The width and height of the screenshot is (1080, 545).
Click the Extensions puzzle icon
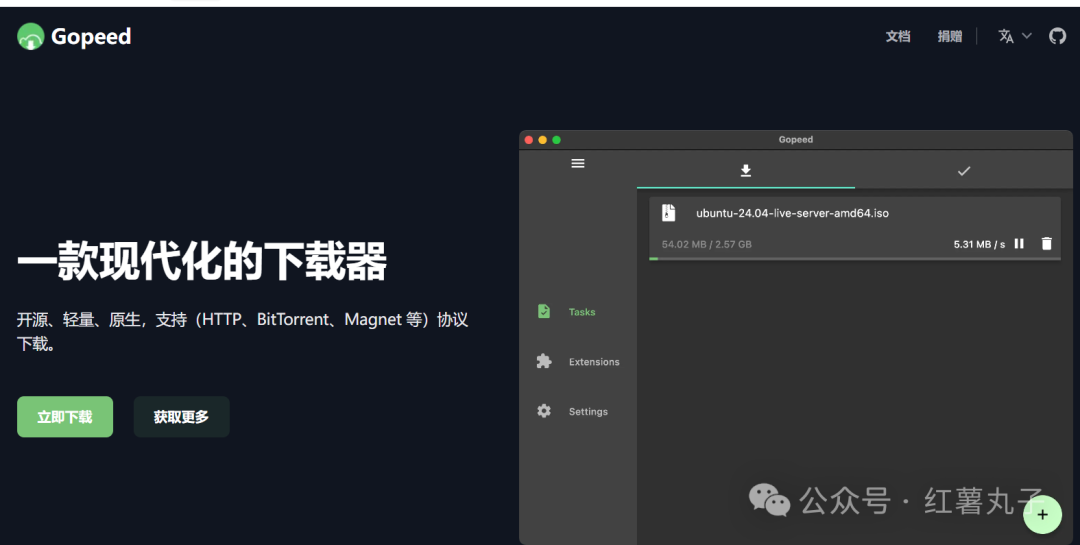pos(544,361)
